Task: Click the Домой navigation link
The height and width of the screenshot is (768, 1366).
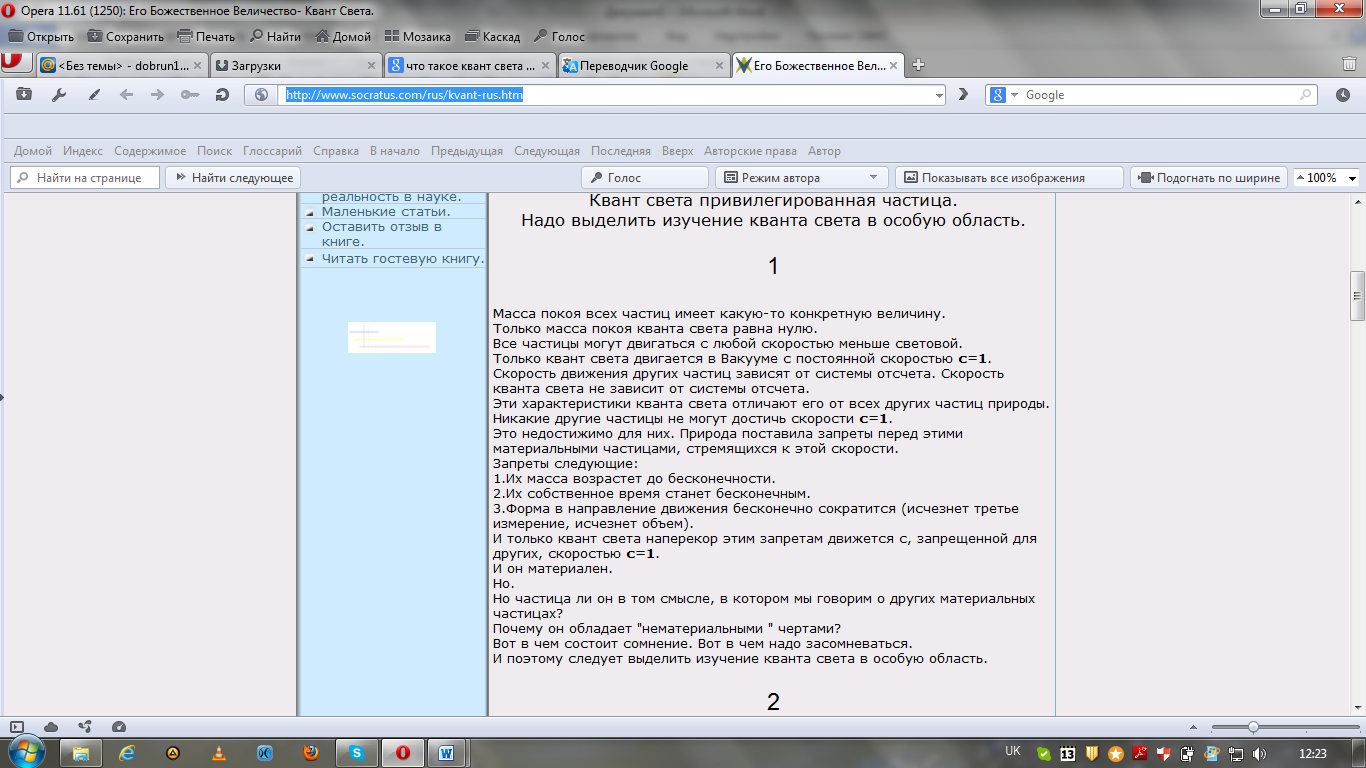Action: (x=33, y=151)
